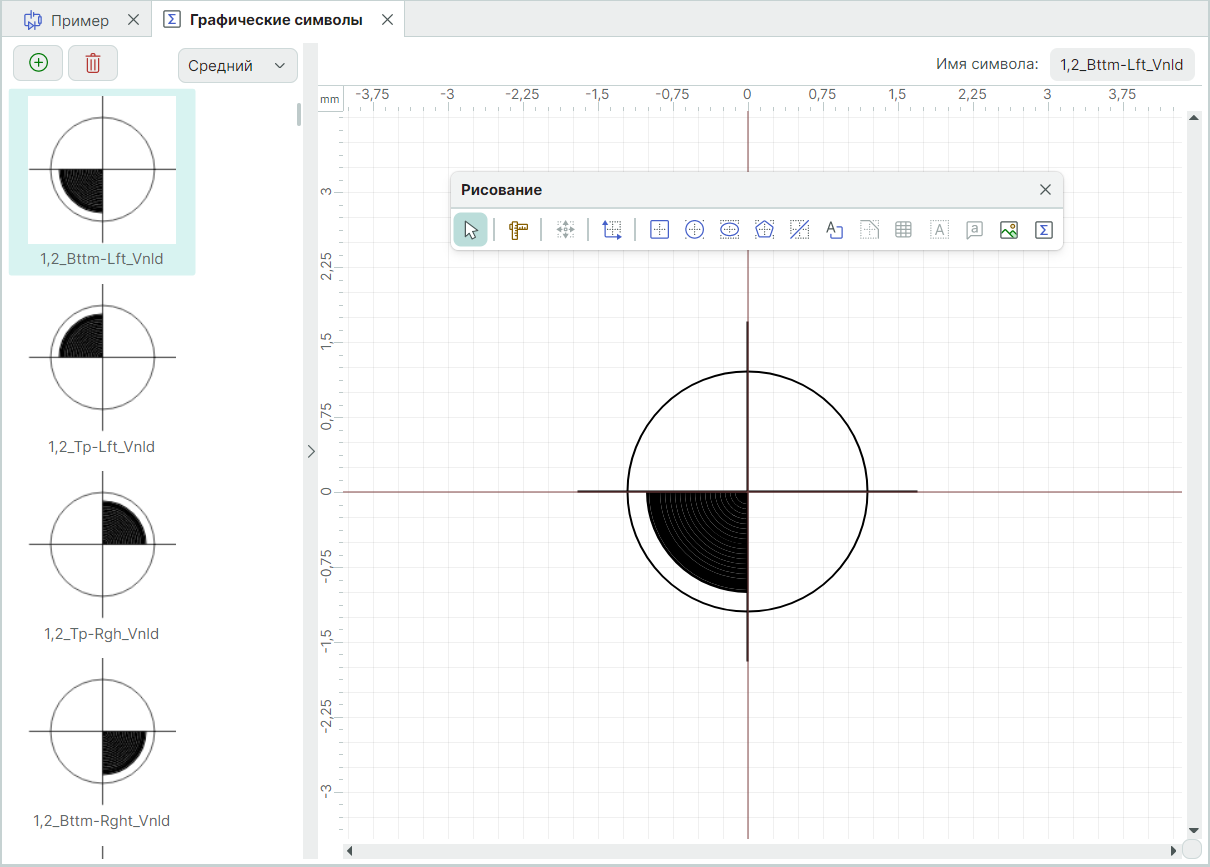Click the sigma graphic symbol tool
This screenshot has width=1210, height=867.
1043,230
